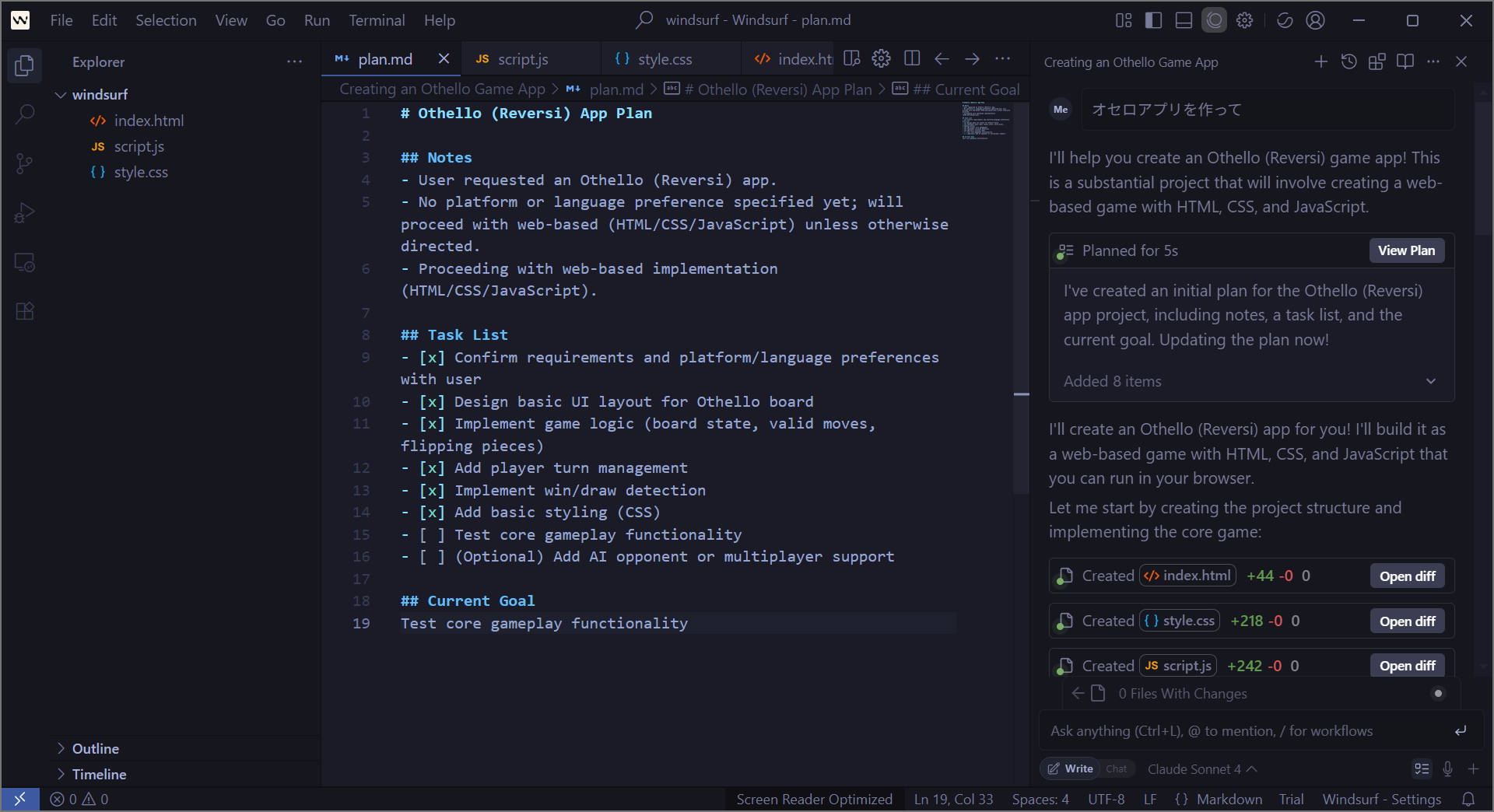Close the plan.md tab
1494x812 pixels.
click(444, 58)
